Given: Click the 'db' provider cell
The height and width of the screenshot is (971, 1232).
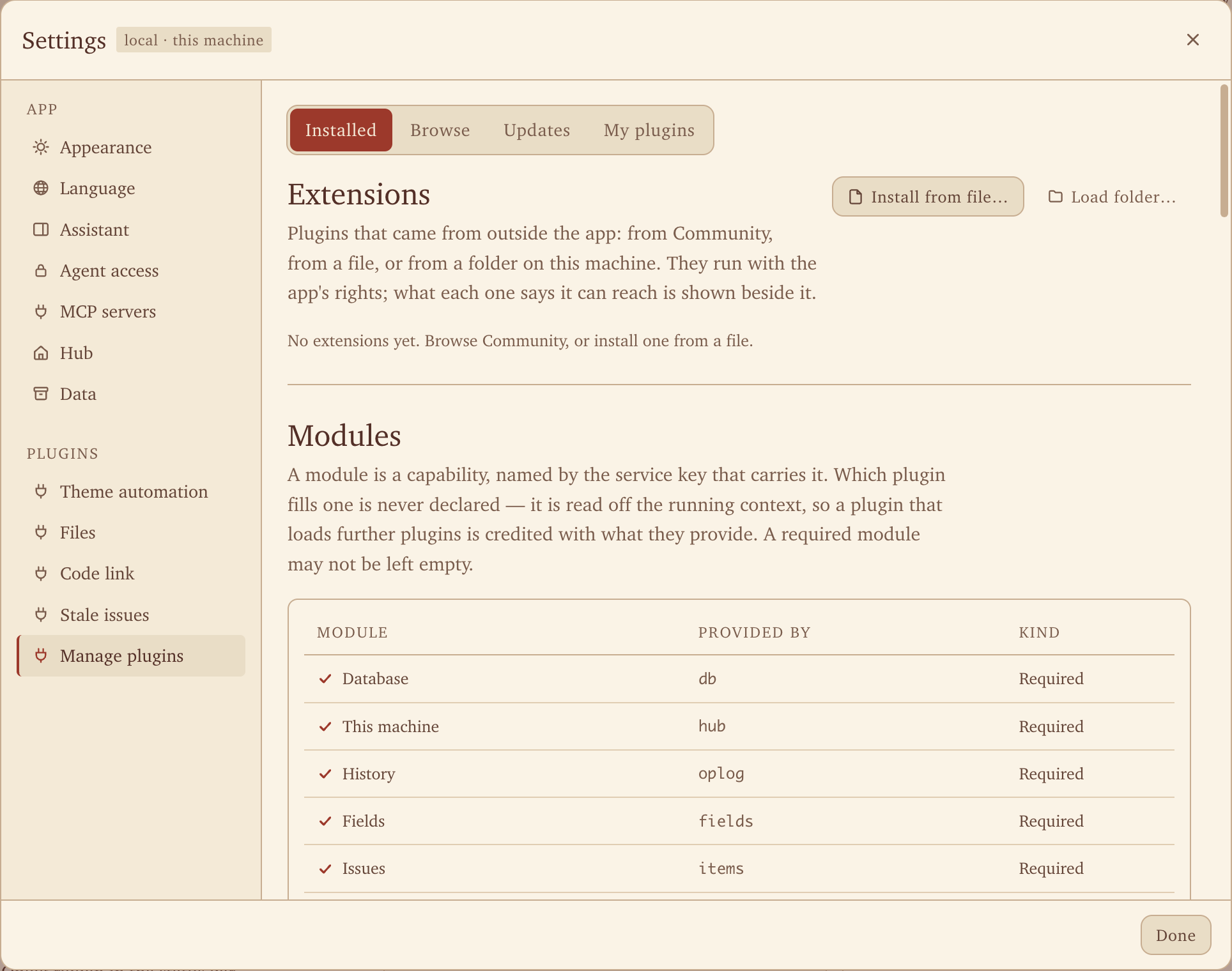Looking at the screenshot, I should pos(707,678).
